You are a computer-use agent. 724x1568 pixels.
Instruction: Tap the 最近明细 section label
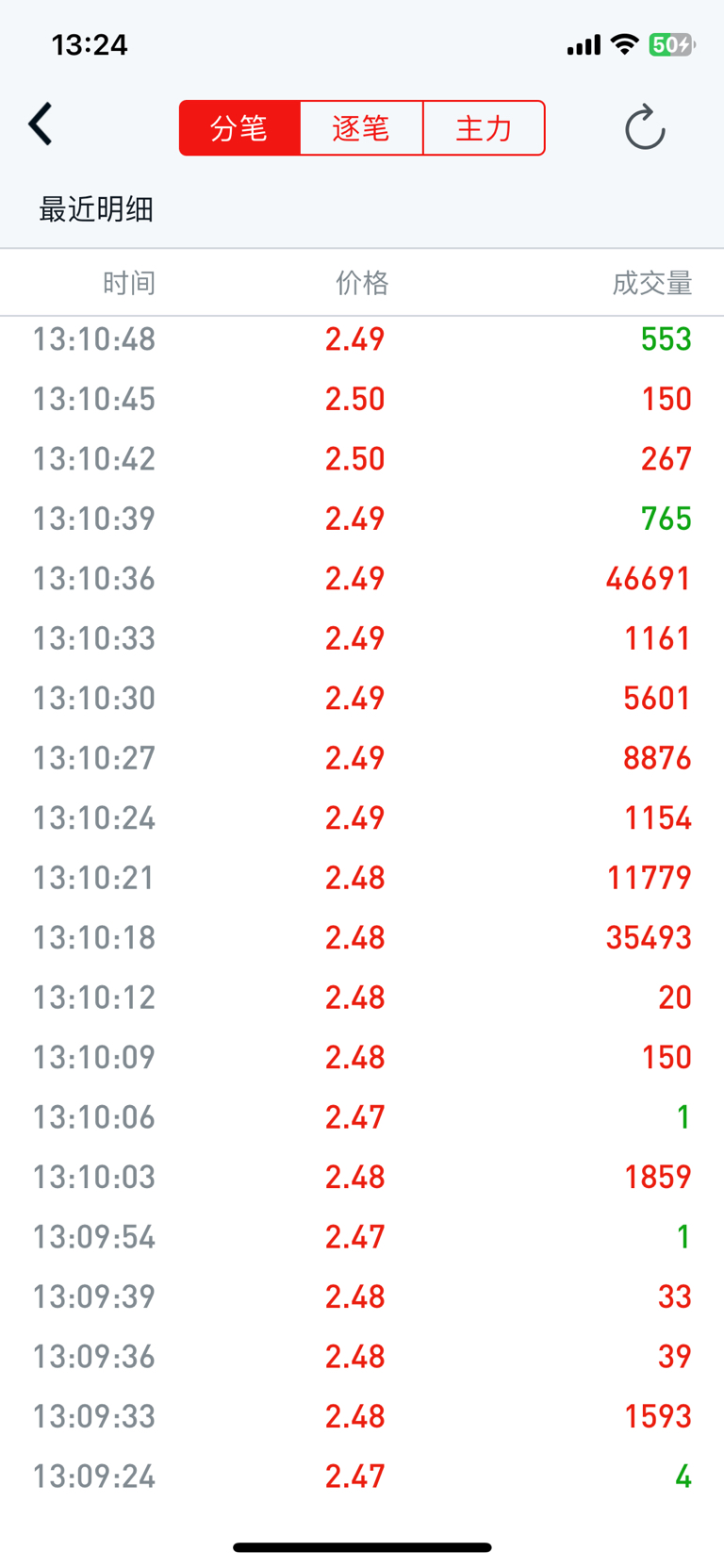point(96,209)
